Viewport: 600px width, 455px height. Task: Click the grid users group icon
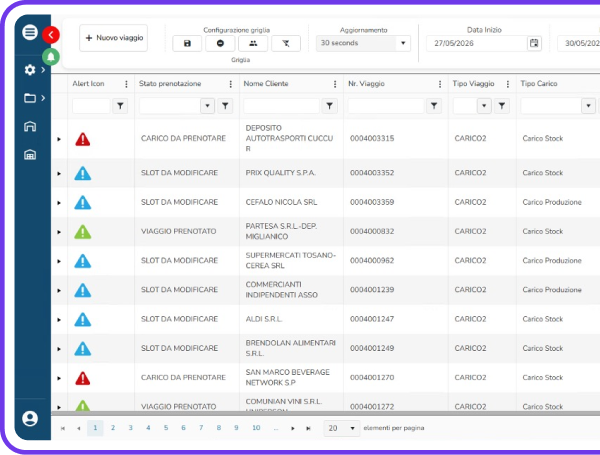click(253, 43)
